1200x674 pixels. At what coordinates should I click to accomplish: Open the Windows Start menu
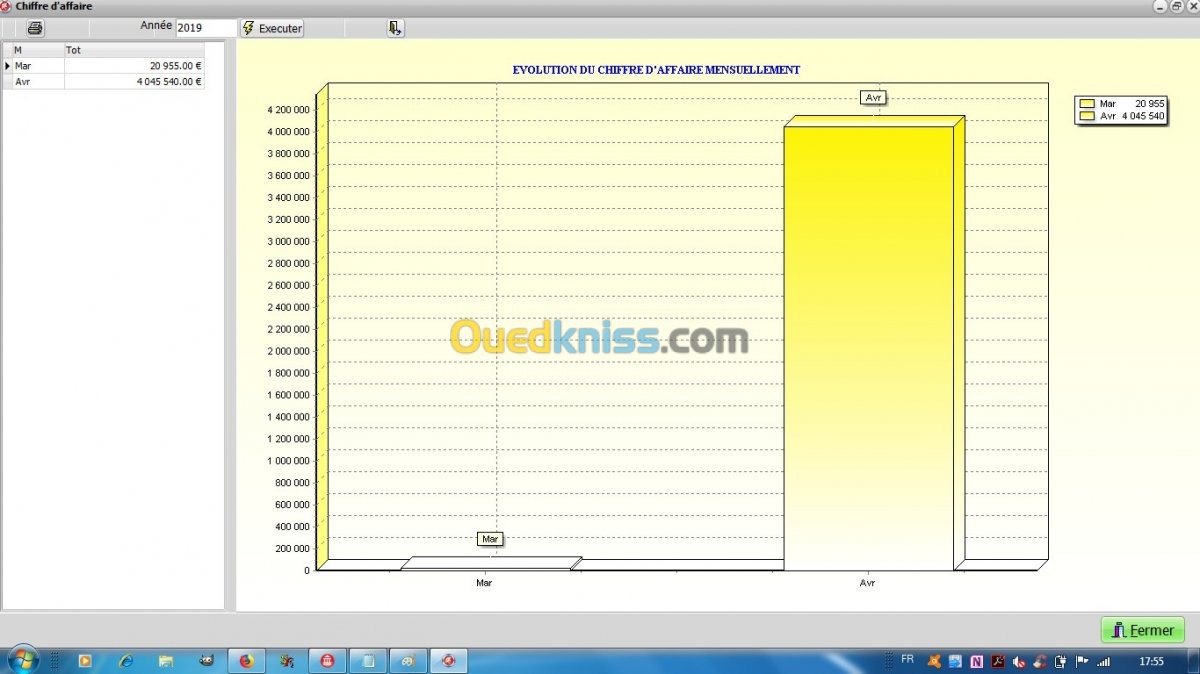pyautogui.click(x=22, y=660)
